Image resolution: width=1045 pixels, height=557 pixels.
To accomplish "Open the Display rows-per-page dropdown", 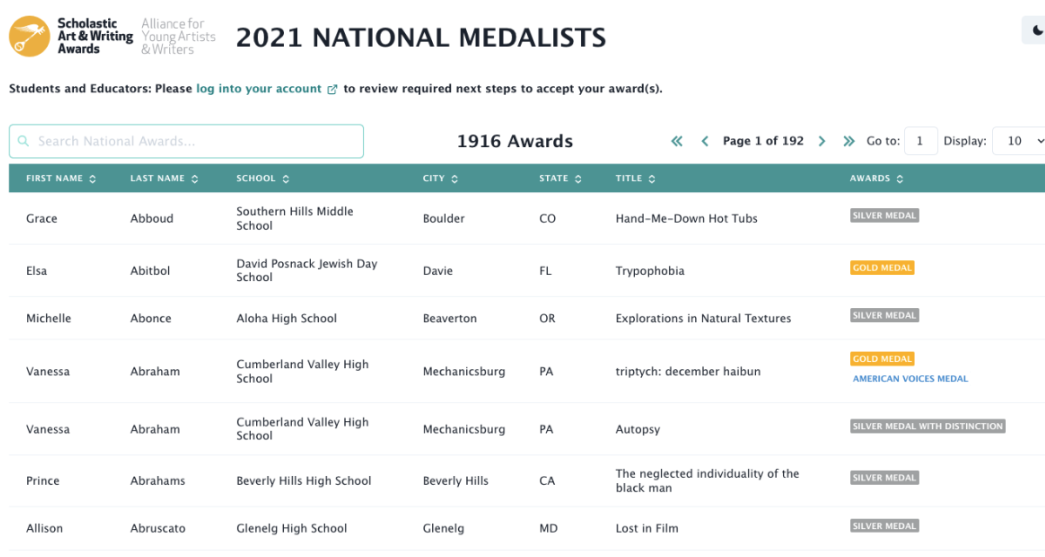I will (x=1018, y=141).
